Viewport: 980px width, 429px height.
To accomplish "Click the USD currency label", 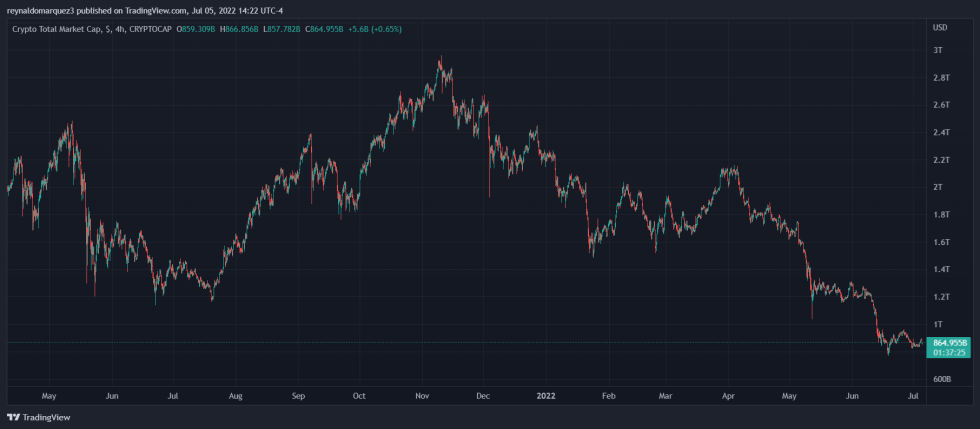I will click(940, 28).
